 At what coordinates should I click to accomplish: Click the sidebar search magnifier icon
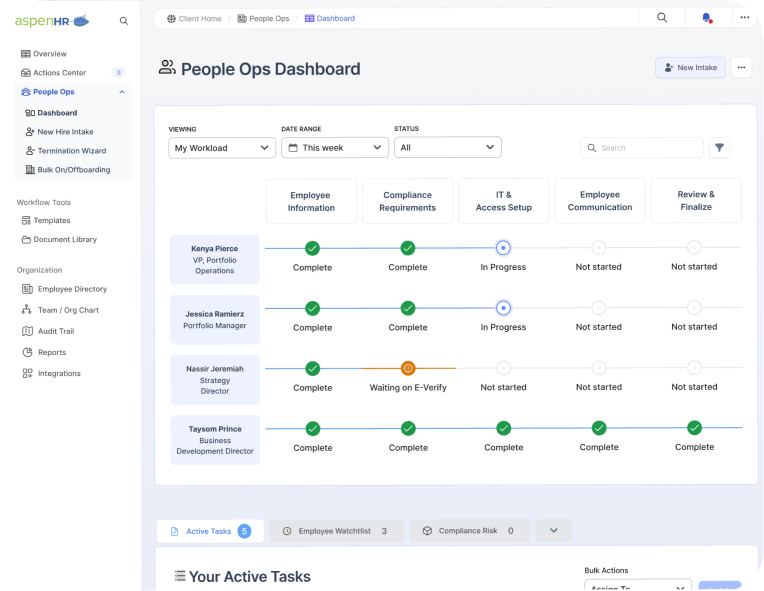tap(124, 21)
